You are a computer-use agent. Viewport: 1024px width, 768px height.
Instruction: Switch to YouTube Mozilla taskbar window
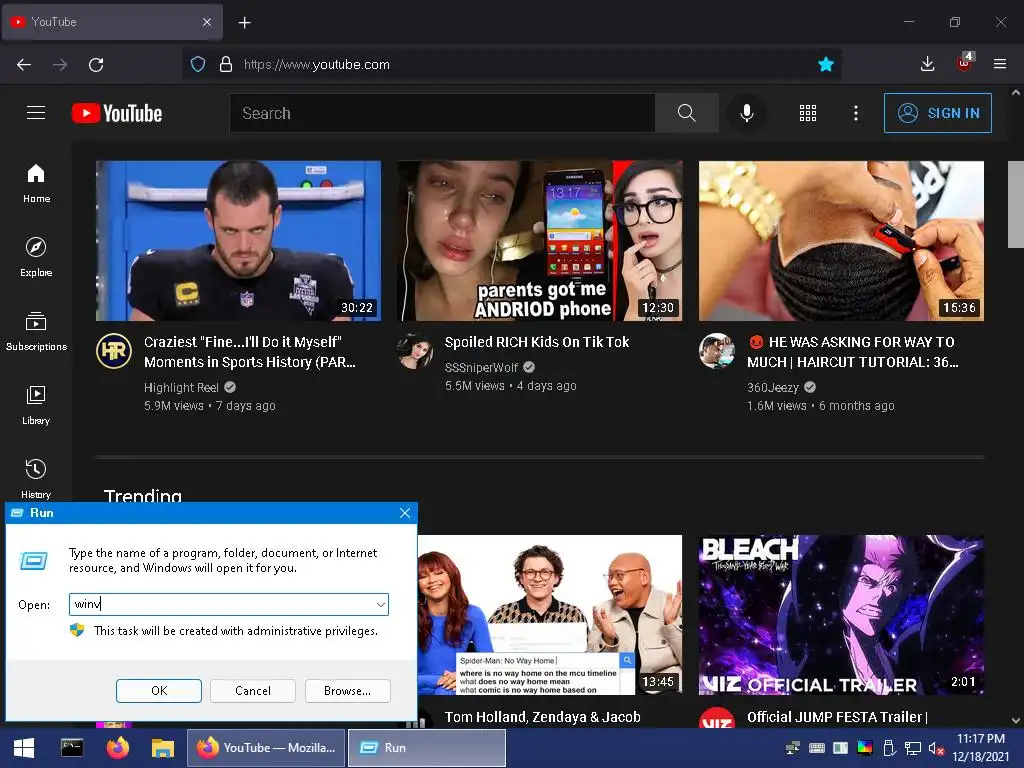pos(266,748)
